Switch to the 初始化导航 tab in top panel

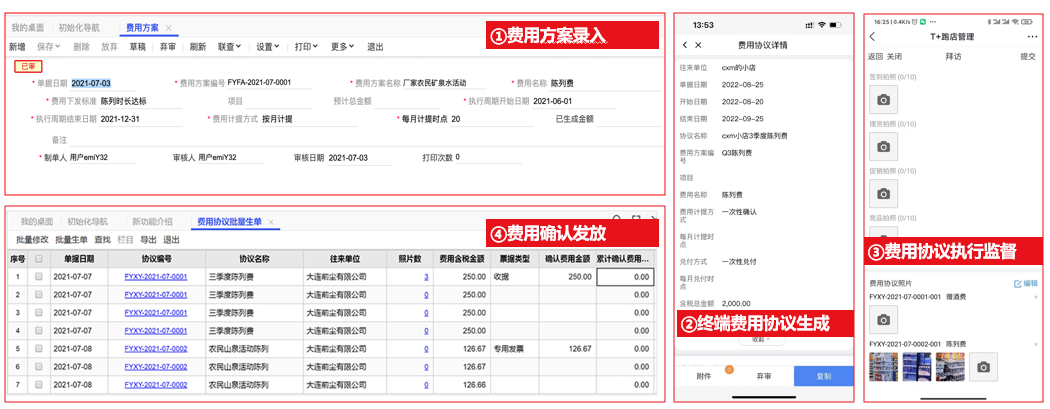click(78, 29)
